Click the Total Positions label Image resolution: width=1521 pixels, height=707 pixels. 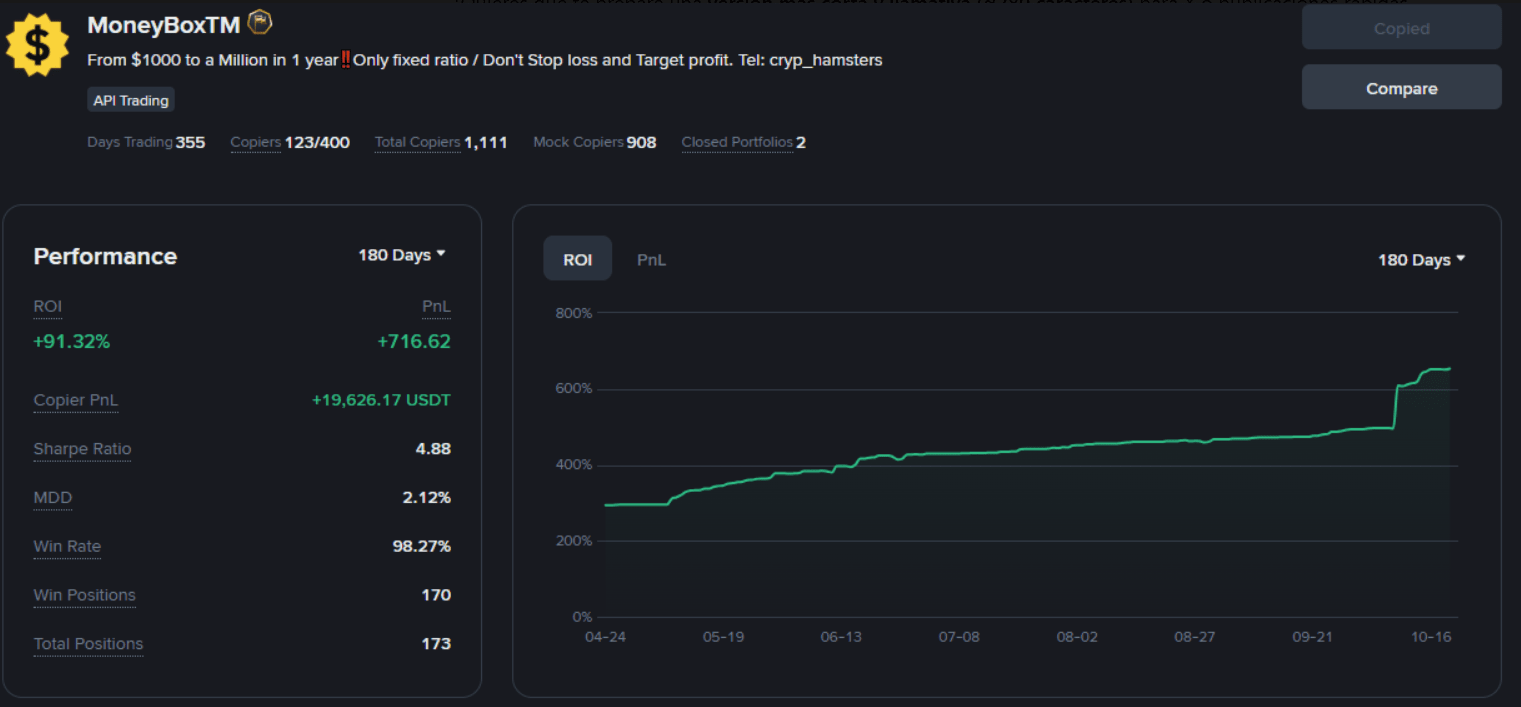88,644
